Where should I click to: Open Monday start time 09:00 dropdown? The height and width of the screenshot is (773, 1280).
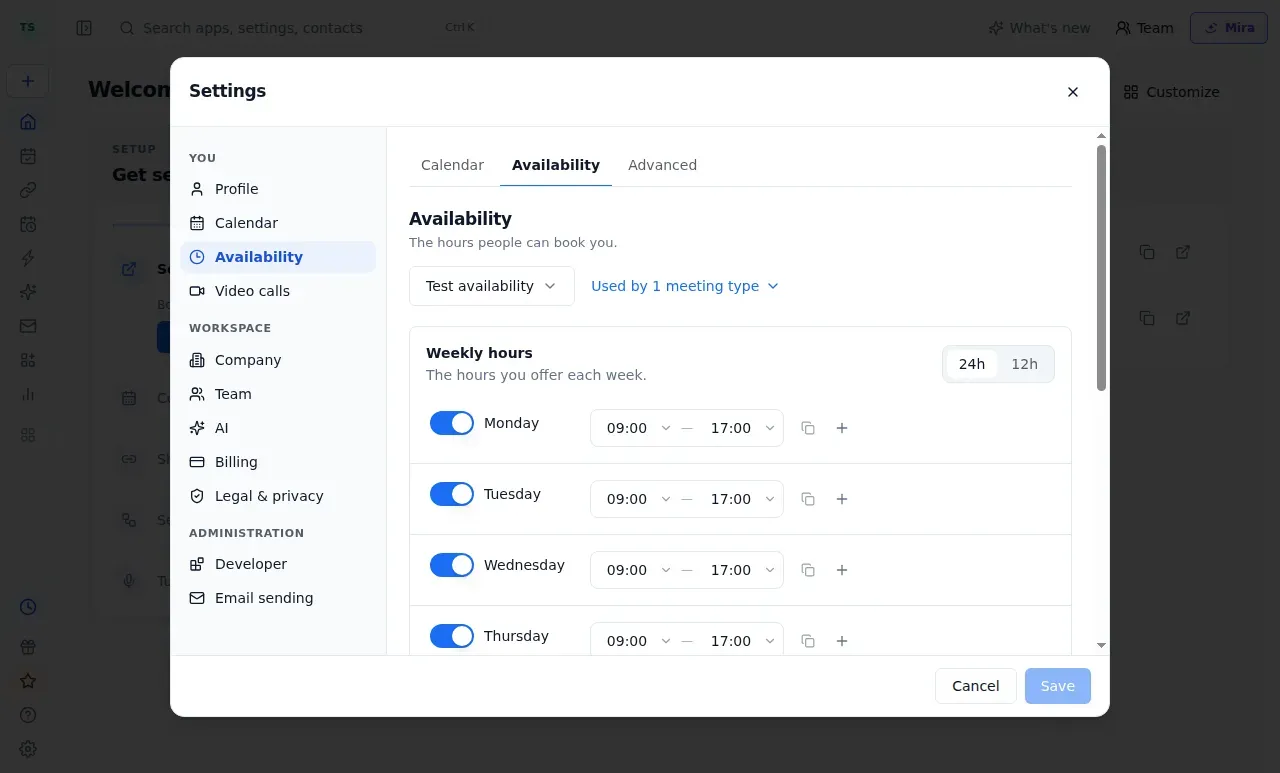point(638,428)
